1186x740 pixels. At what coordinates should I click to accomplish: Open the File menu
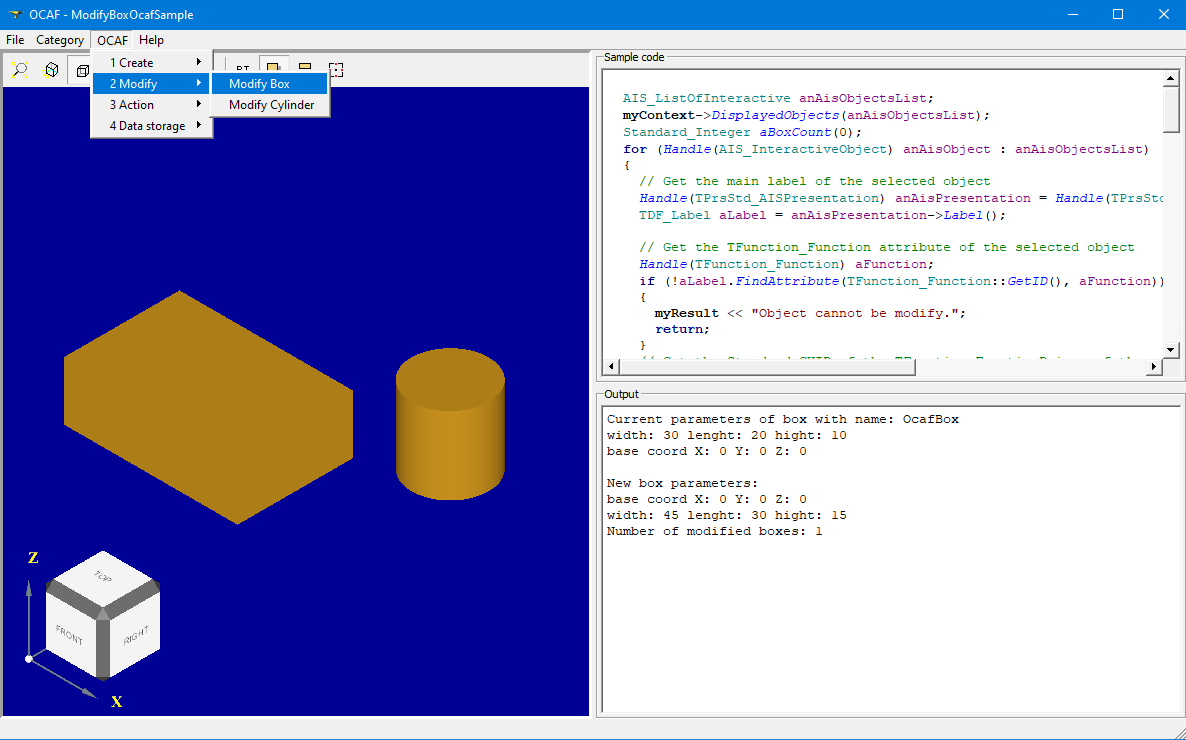click(x=15, y=40)
